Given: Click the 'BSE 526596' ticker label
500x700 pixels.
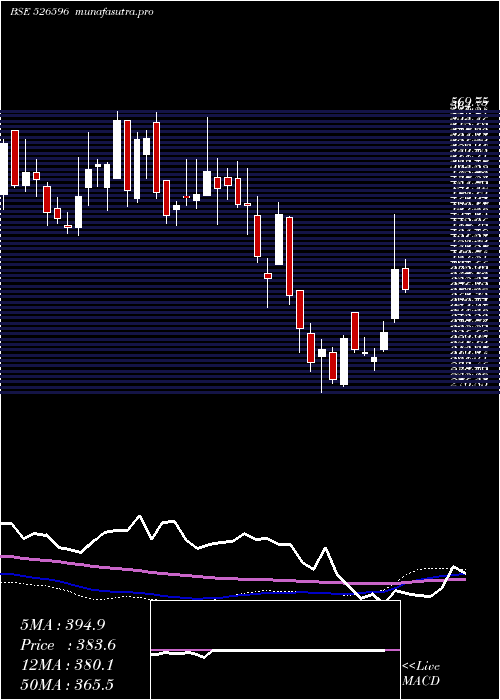Looking at the screenshot, I should click(39, 12).
